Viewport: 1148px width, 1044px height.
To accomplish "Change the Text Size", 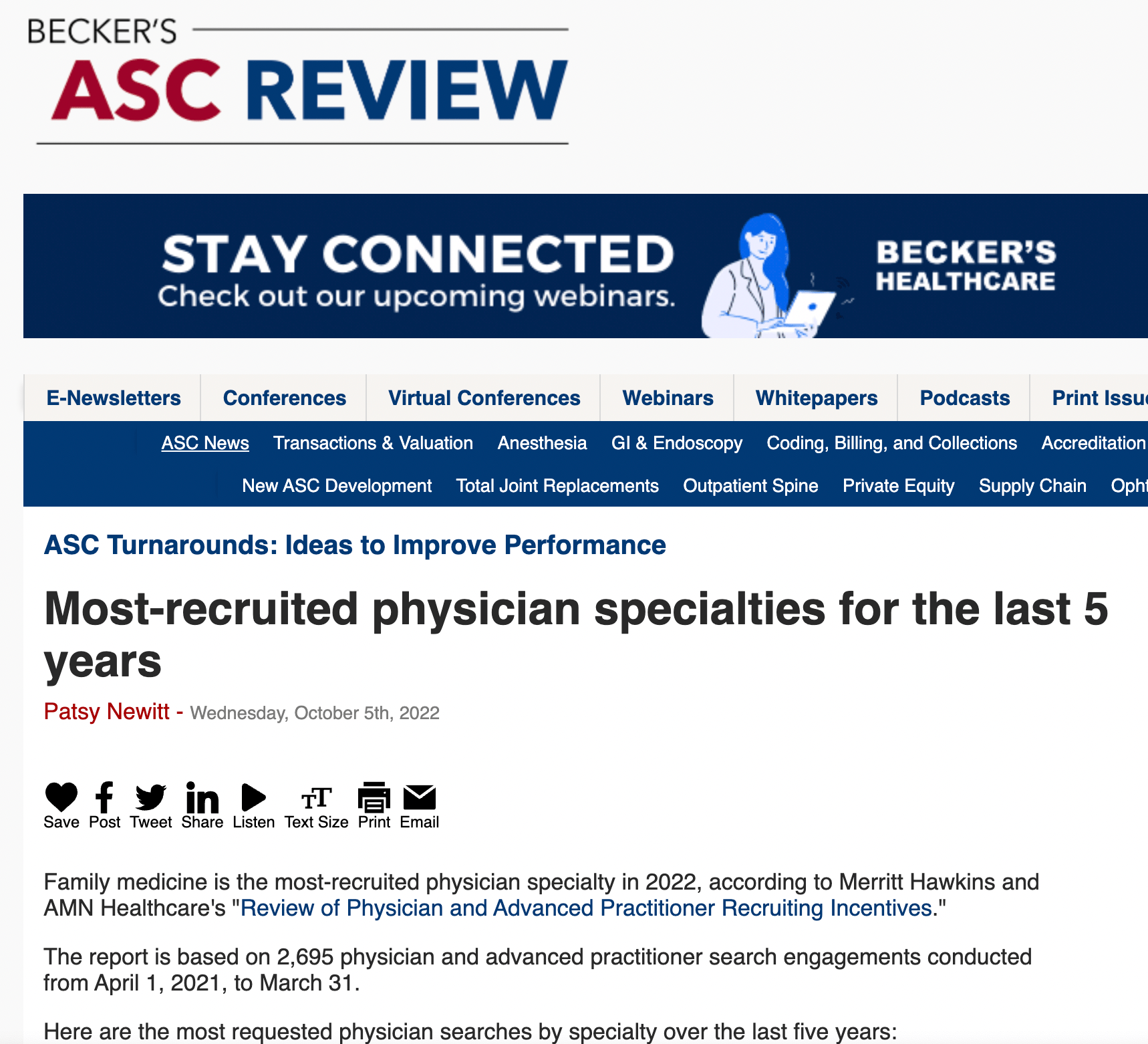I will [x=316, y=799].
